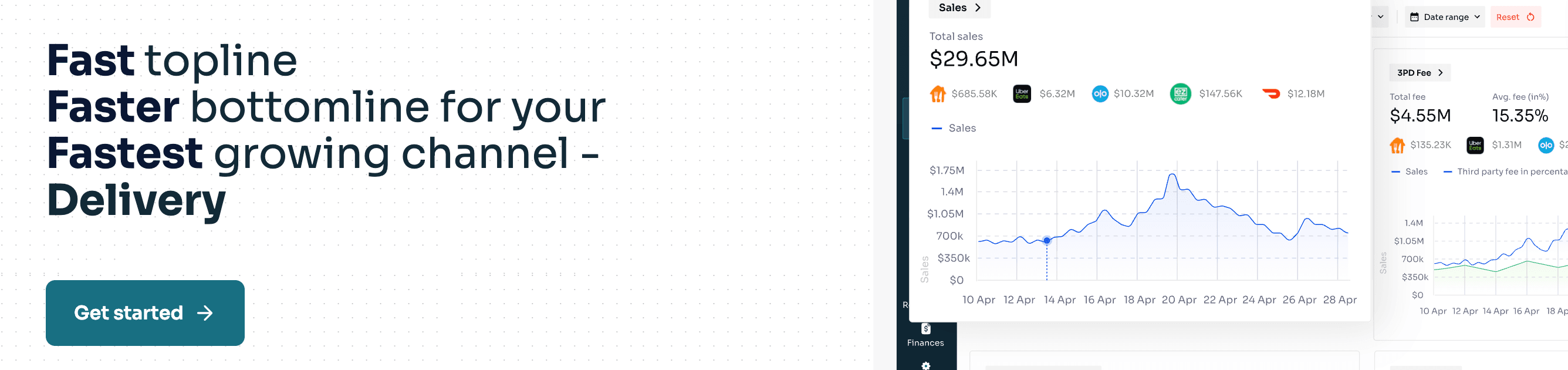Screen dimensions: 1568x370
Task: Click the sales chart peak near 20 Apr
Action: tap(1172, 175)
